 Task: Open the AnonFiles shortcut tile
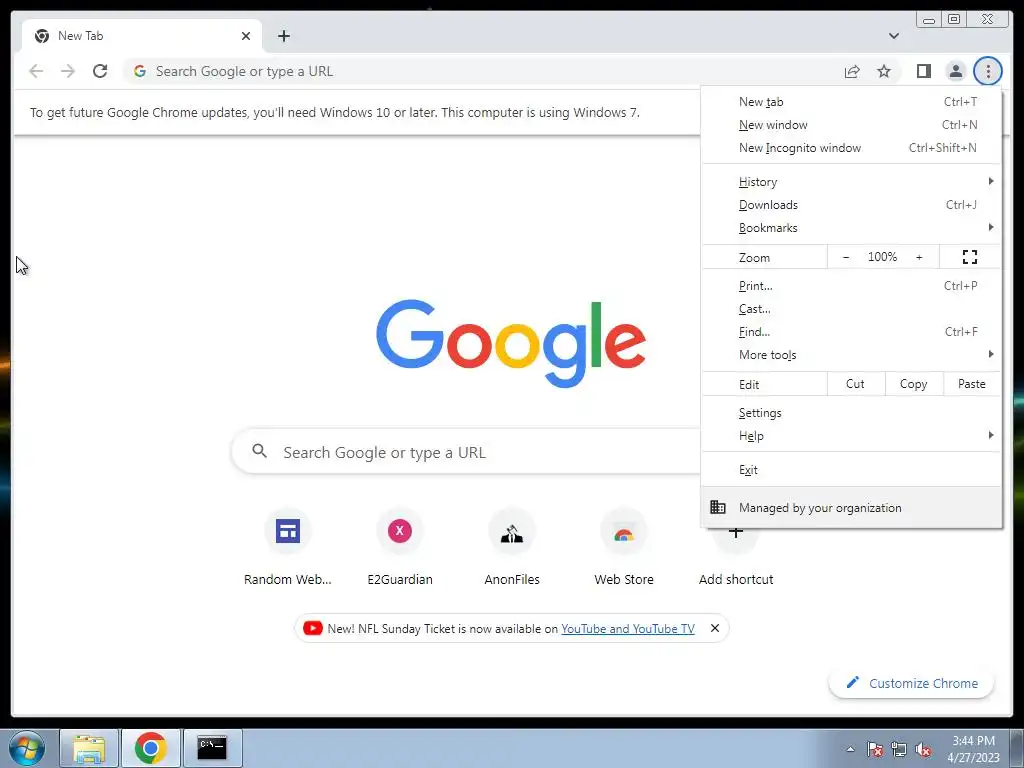point(512,547)
